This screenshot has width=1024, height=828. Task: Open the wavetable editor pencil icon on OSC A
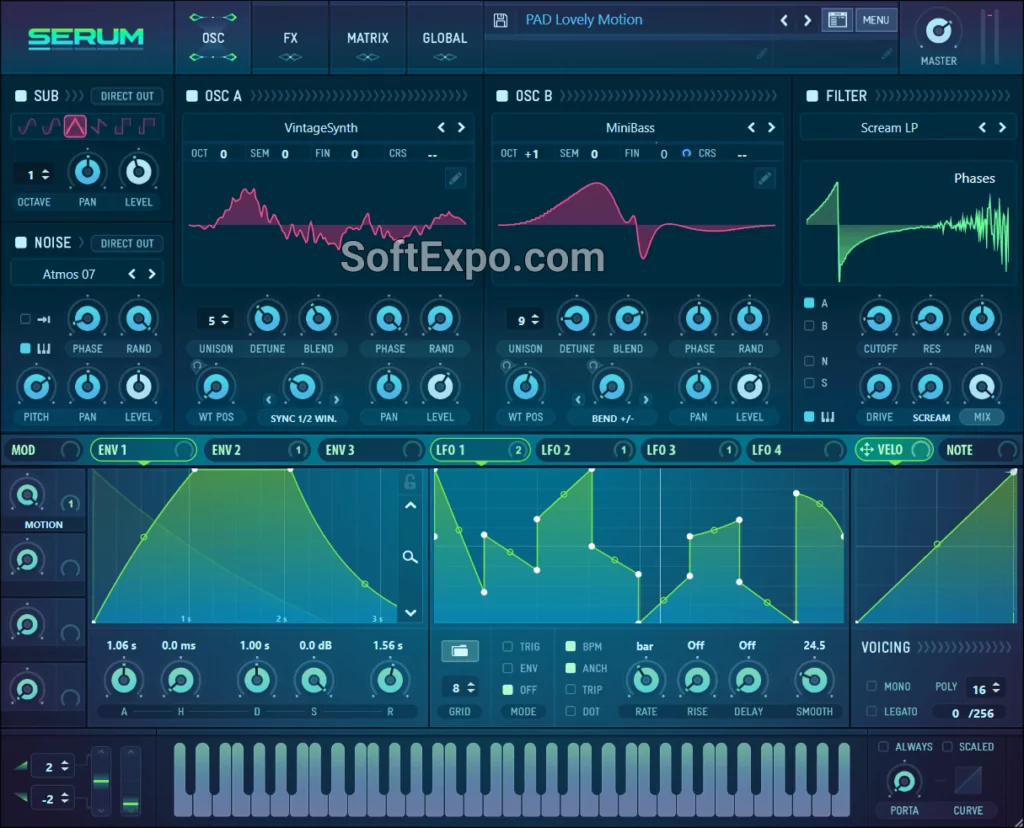coord(455,177)
